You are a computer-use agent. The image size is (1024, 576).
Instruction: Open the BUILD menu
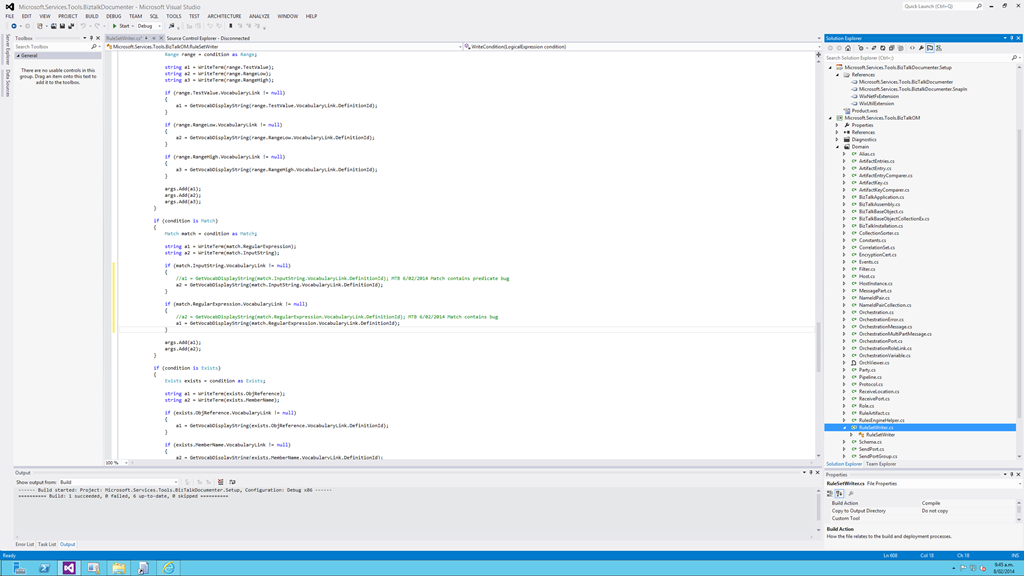tap(91, 16)
